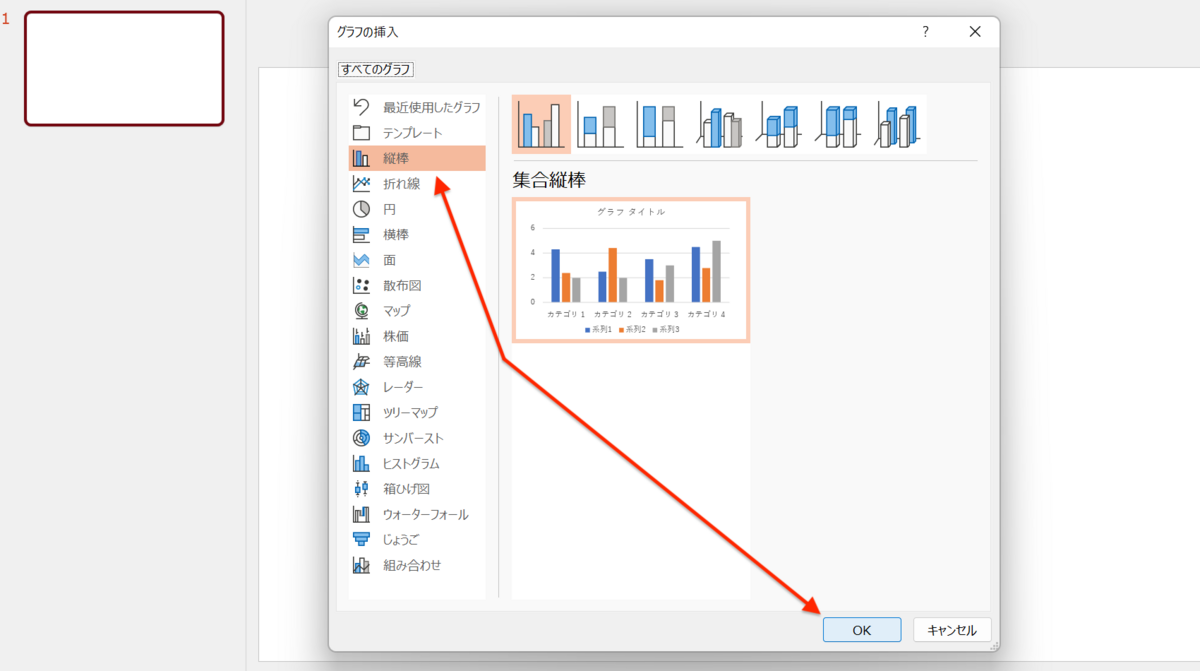Click the テンプレート label
The height and width of the screenshot is (671, 1200).
pyautogui.click(x=412, y=133)
